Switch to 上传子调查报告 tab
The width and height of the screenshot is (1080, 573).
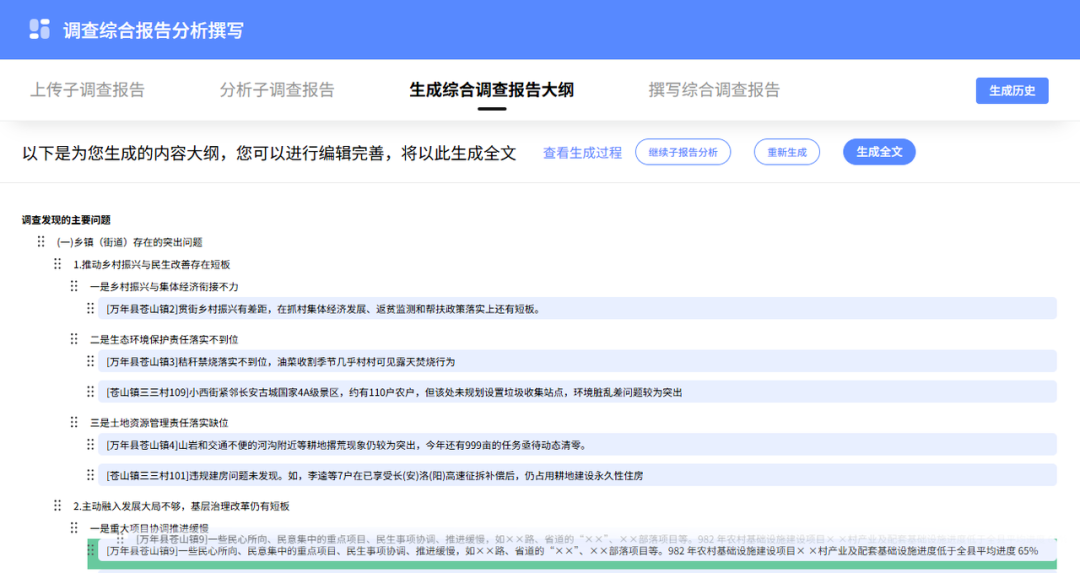pyautogui.click(x=87, y=90)
